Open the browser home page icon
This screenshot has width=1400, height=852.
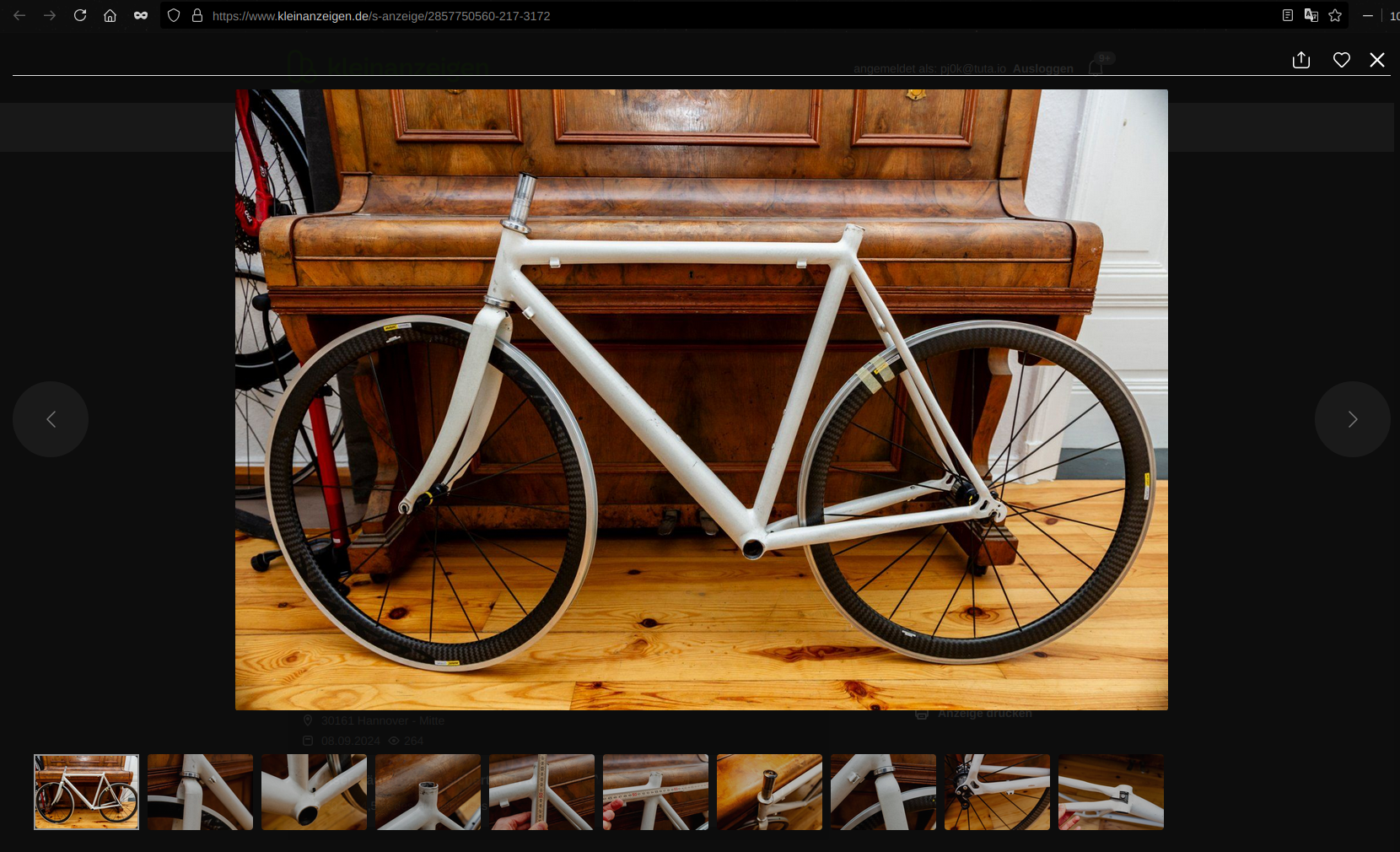click(110, 15)
